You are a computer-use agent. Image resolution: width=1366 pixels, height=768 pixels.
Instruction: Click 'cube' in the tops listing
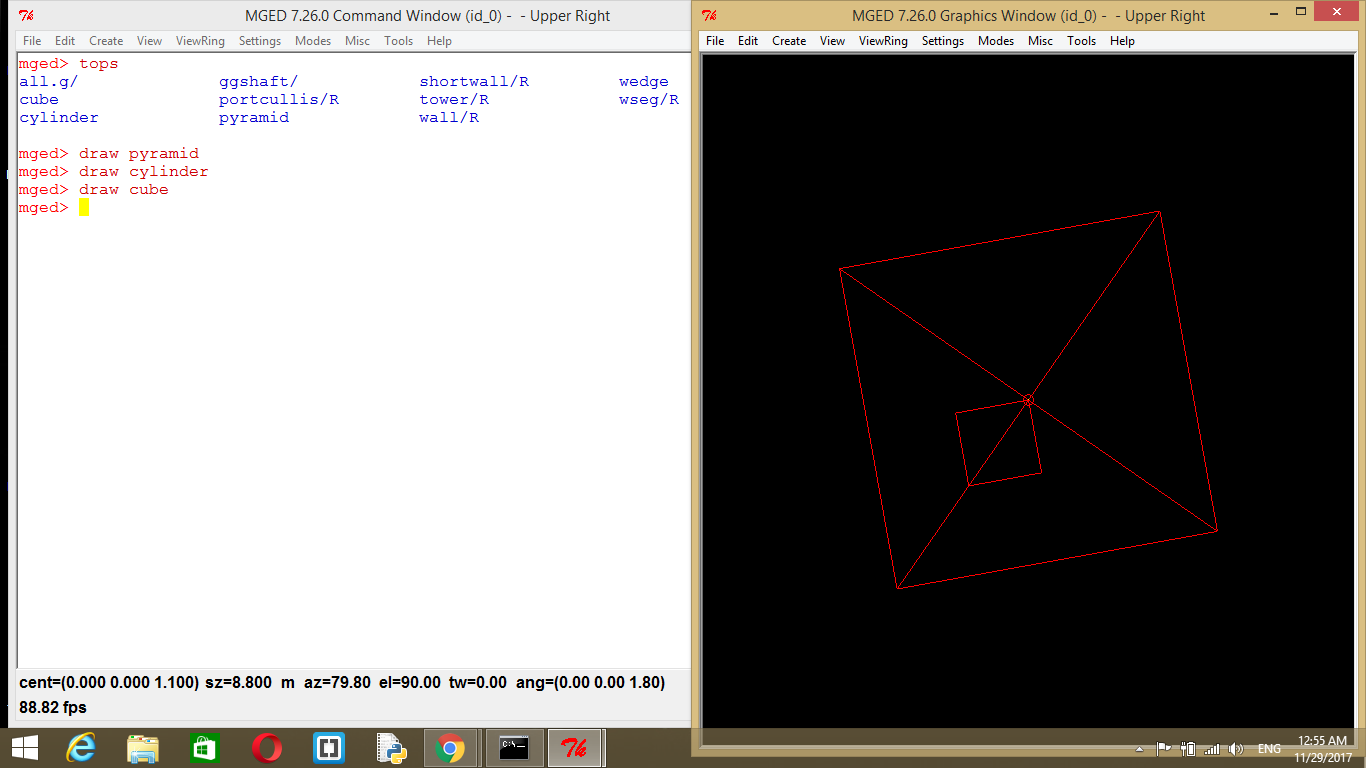click(x=39, y=100)
